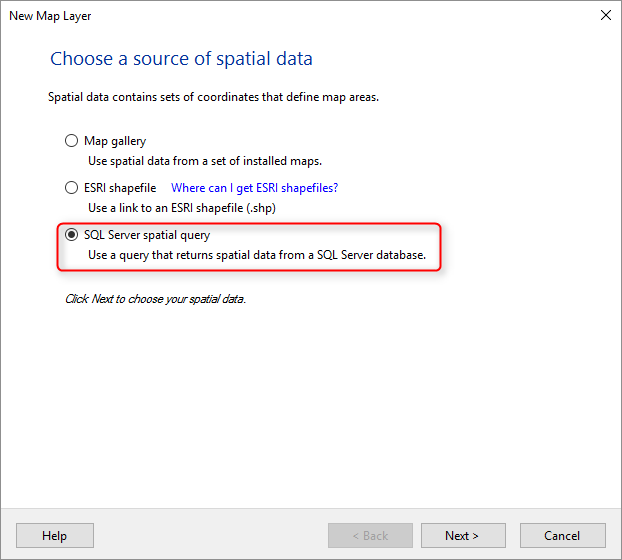Click the italic Click Next hint text
Screen dimensions: 622x560
(155, 299)
